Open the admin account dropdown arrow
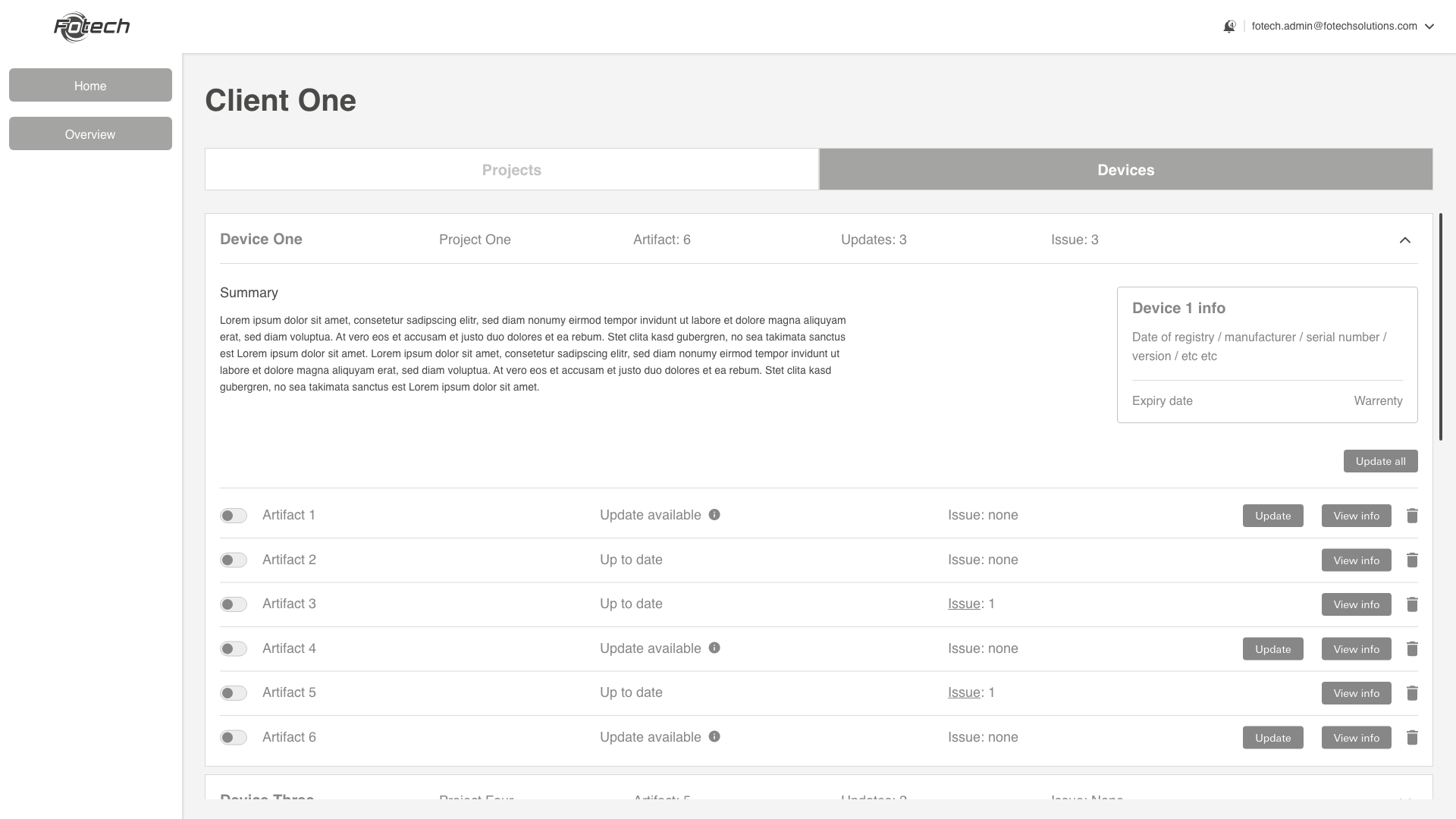The image size is (1456, 819). 1429,27
